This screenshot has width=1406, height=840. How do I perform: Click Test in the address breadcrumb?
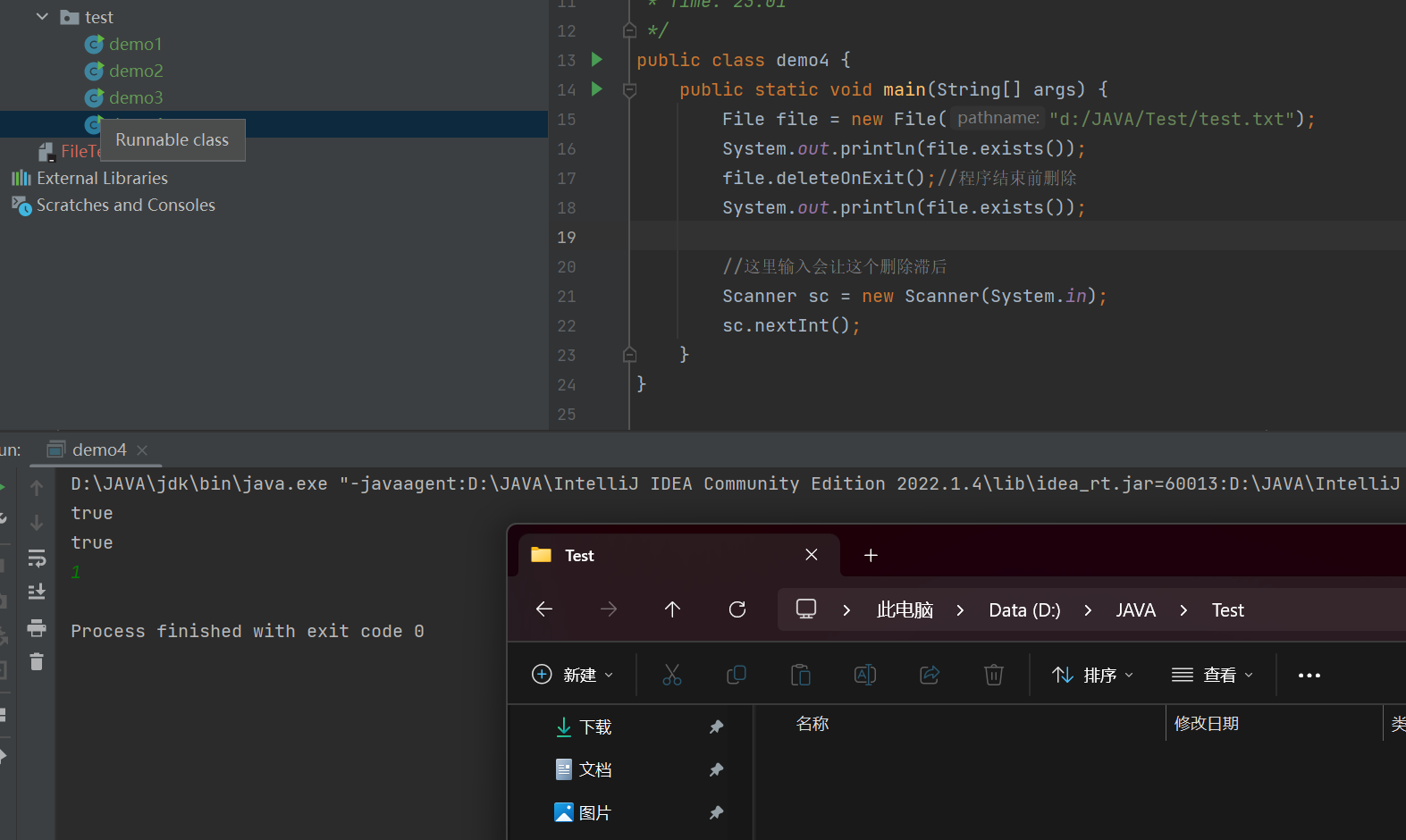pyautogui.click(x=1227, y=610)
